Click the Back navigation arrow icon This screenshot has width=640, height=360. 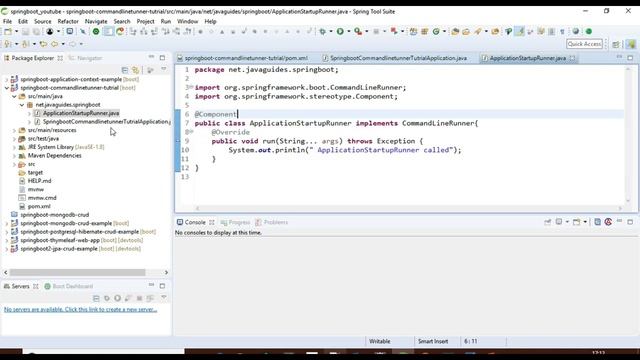tap(54, 44)
